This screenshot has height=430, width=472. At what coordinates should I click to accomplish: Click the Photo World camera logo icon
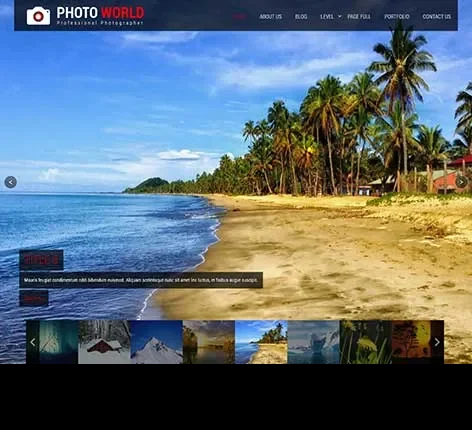(x=38, y=16)
